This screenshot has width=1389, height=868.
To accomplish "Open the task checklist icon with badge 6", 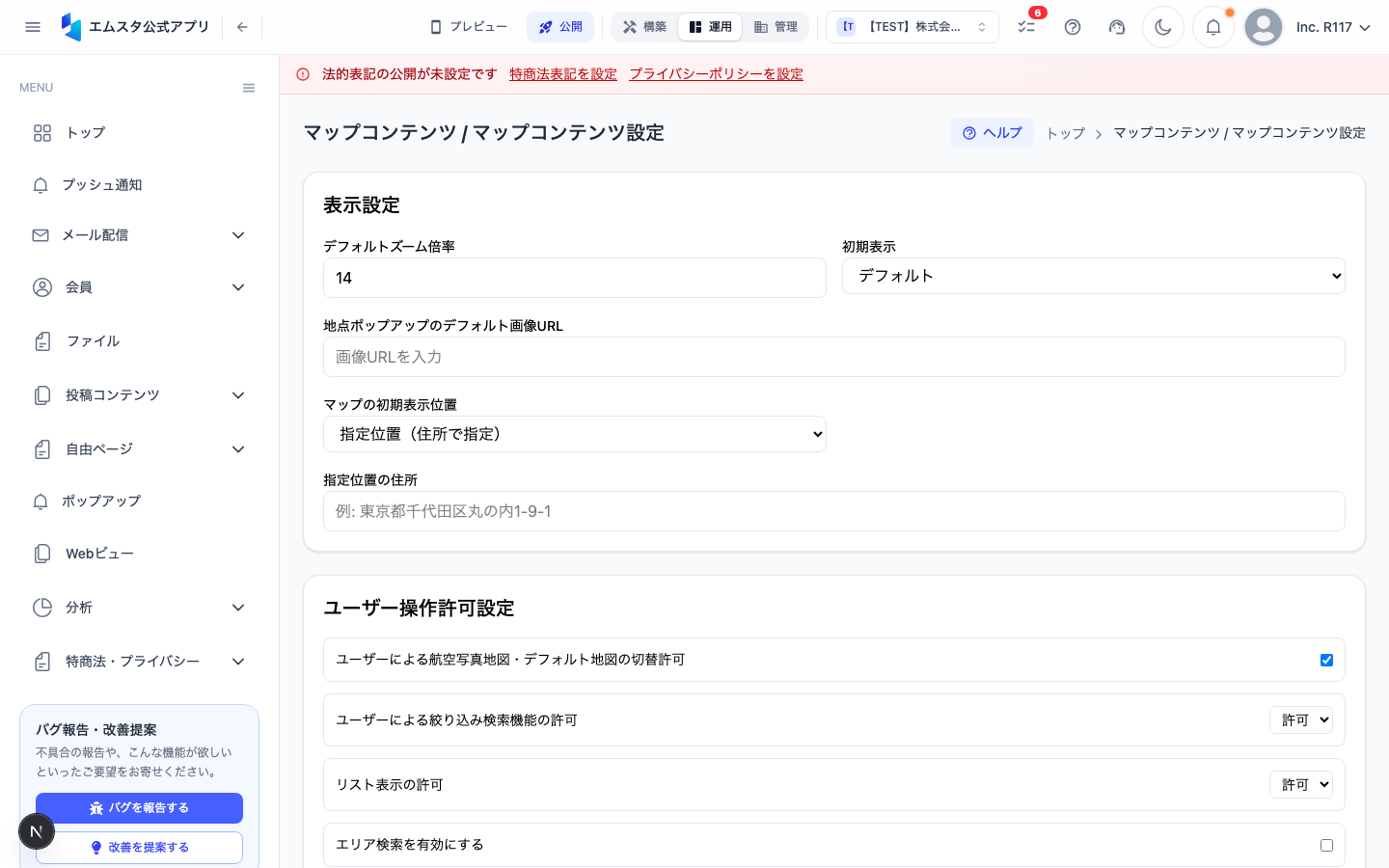I will 1026,27.
